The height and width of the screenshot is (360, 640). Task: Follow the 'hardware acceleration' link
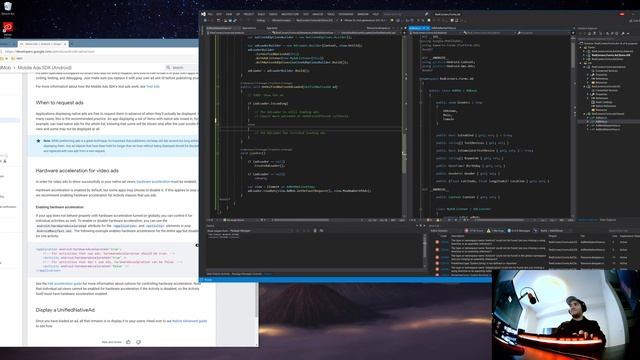point(153,182)
